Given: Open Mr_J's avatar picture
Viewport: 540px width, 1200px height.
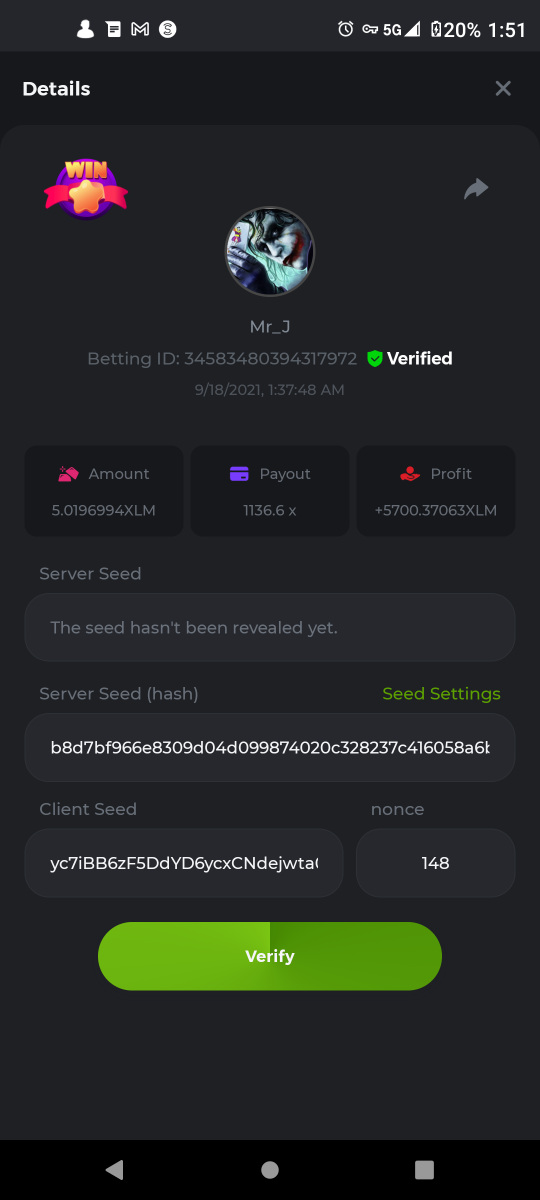Looking at the screenshot, I should click(270, 252).
